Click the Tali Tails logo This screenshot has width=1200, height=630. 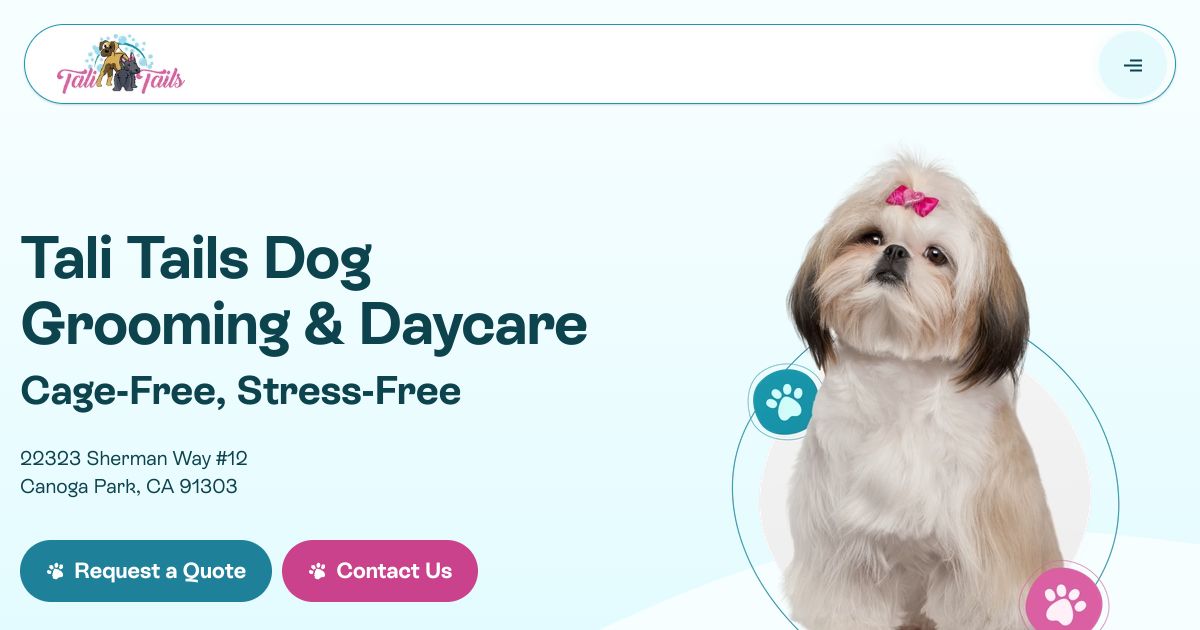click(121, 65)
